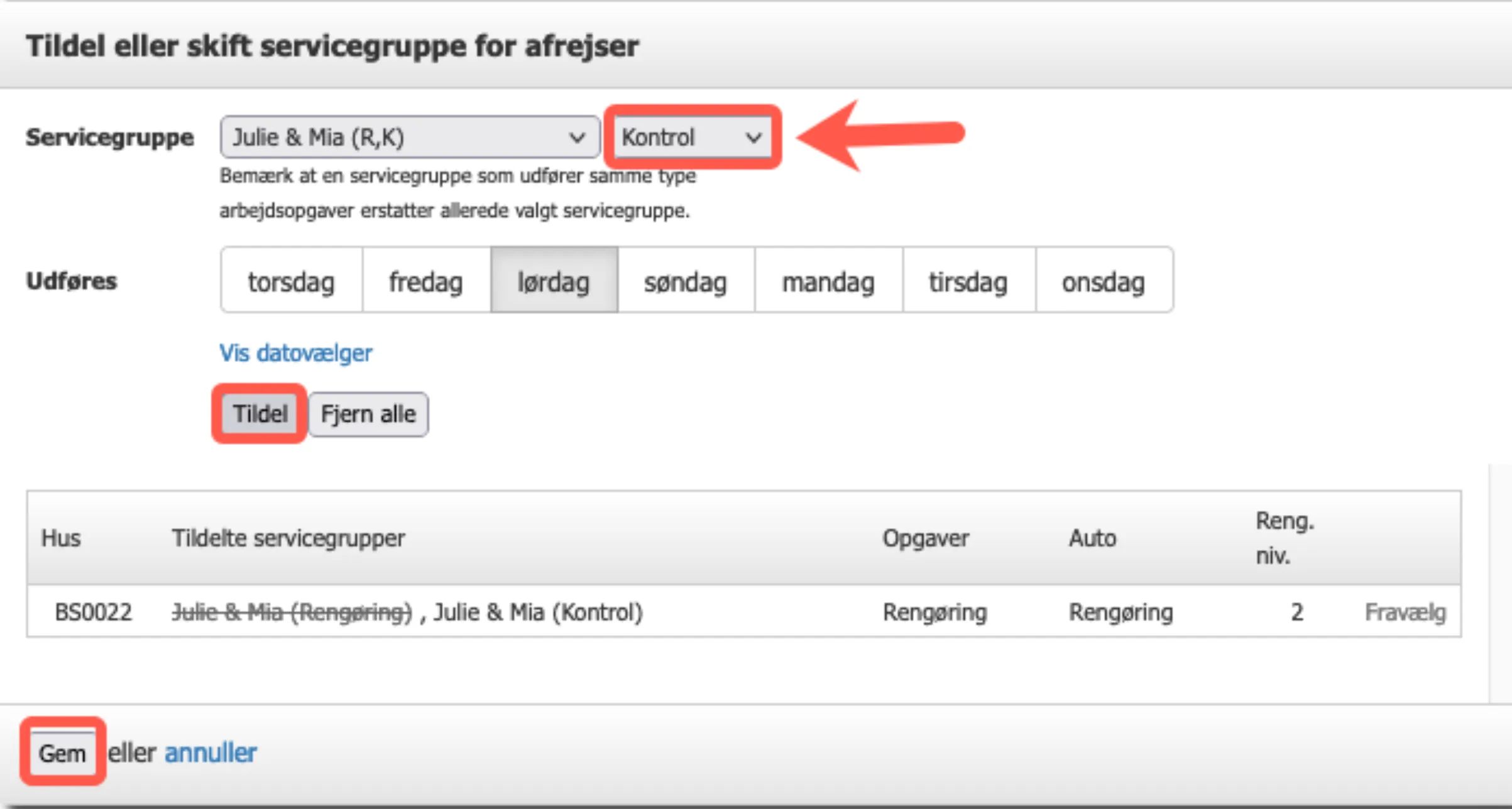Deselect house BS0022 via Fravælg
Screen dimensions: 1512x809
(x=1404, y=612)
